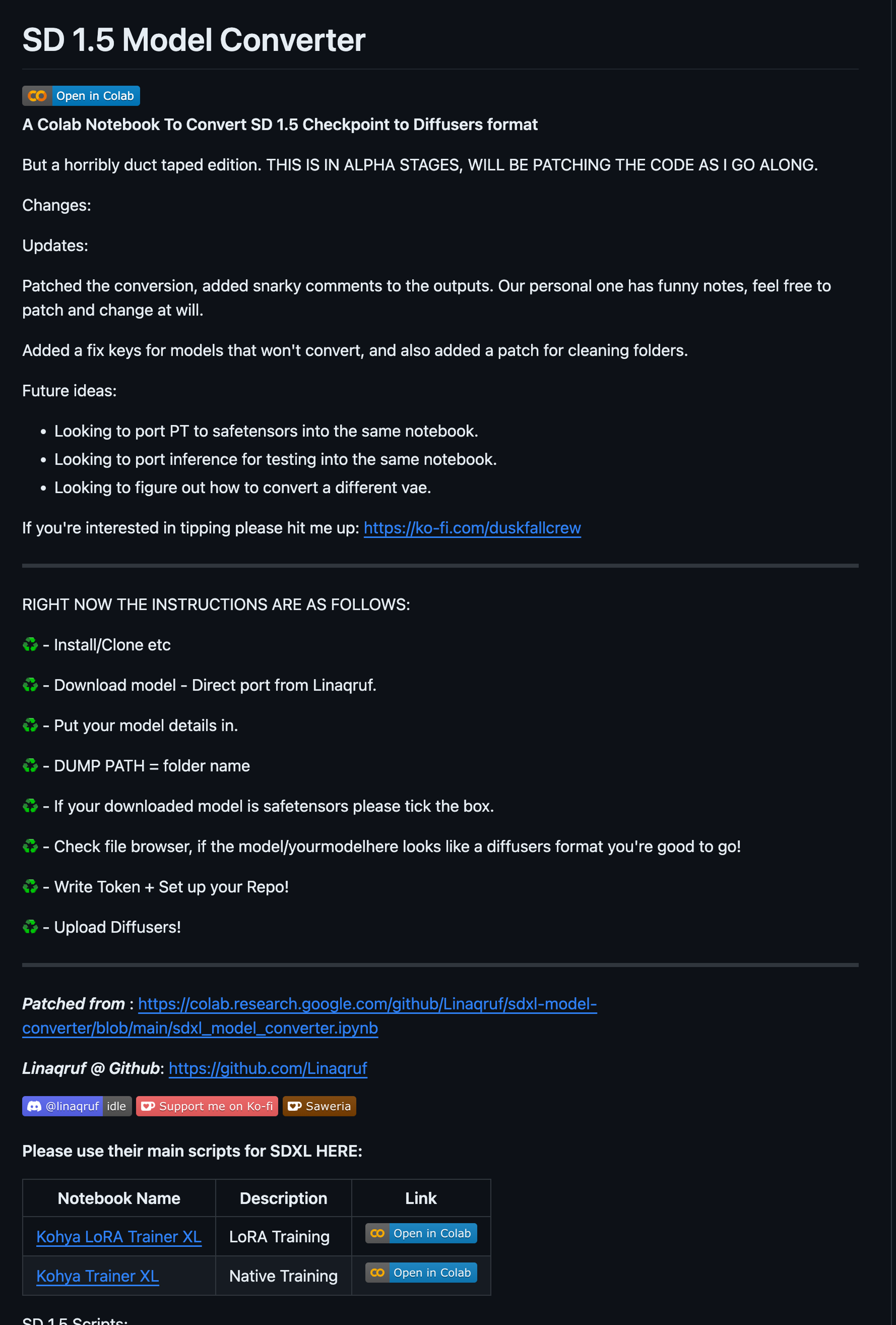
Task: Open the ko-fi.com/duskfallcrew link
Action: click(x=472, y=528)
